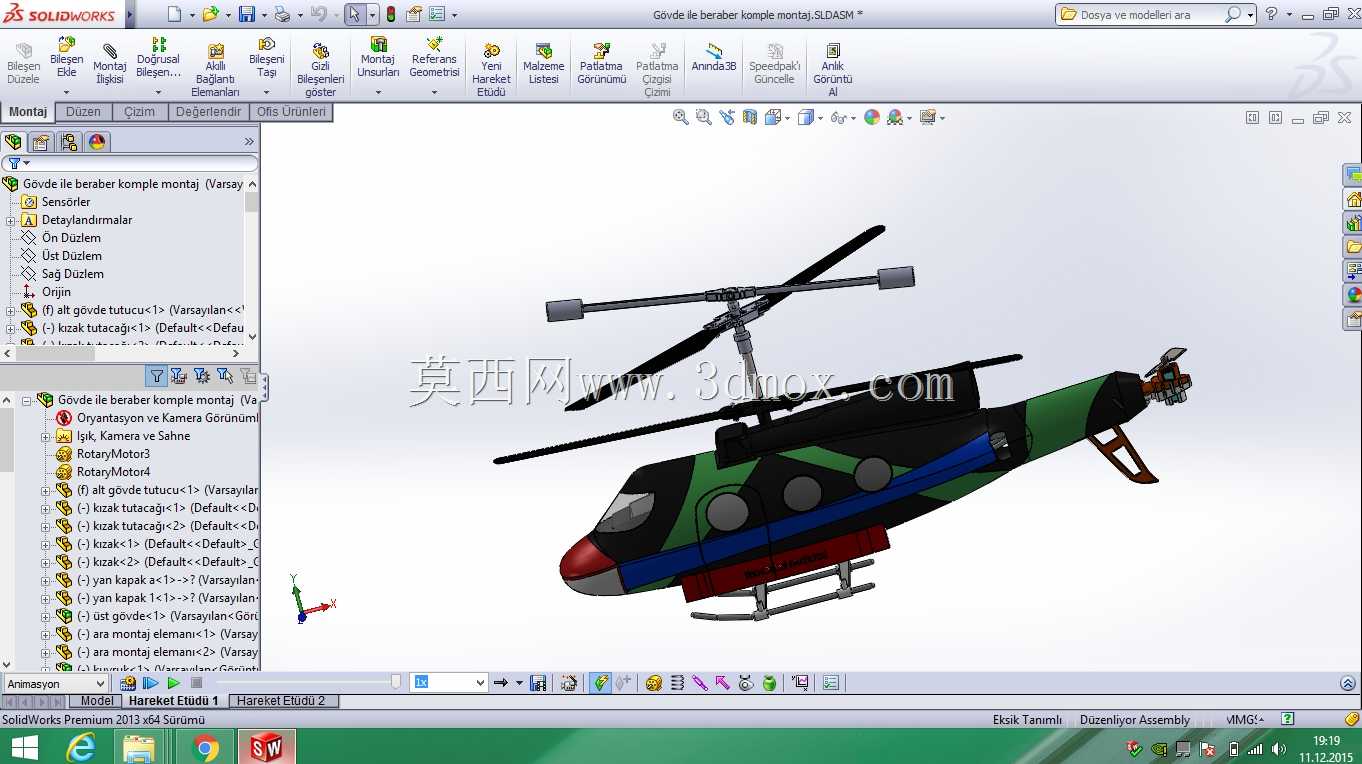Click the Patlatma Görünümü tool

pos(601,63)
